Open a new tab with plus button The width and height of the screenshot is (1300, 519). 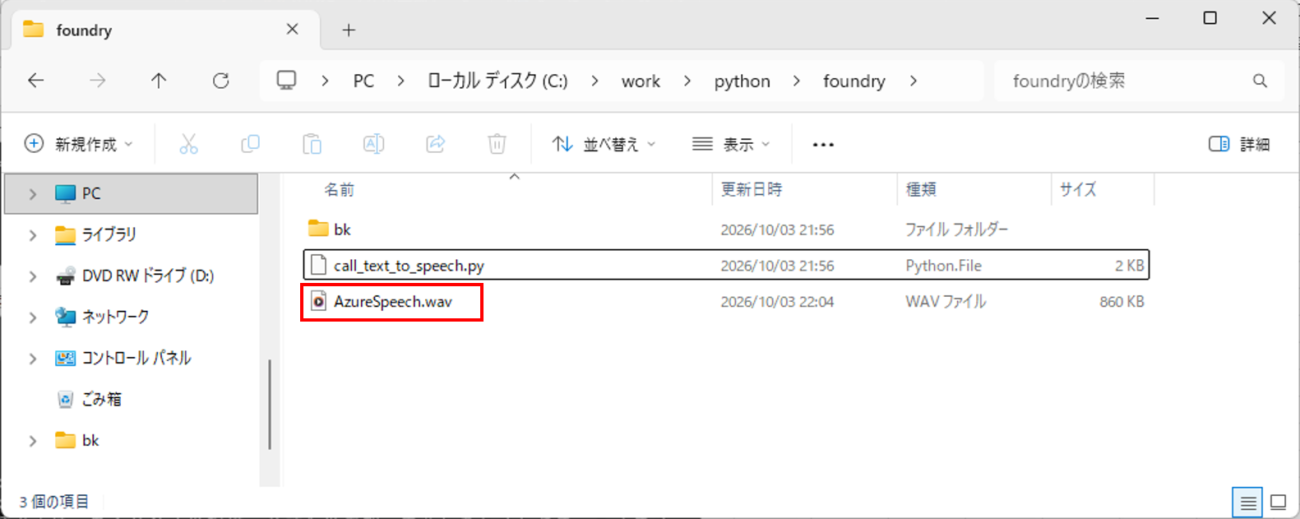tap(348, 30)
